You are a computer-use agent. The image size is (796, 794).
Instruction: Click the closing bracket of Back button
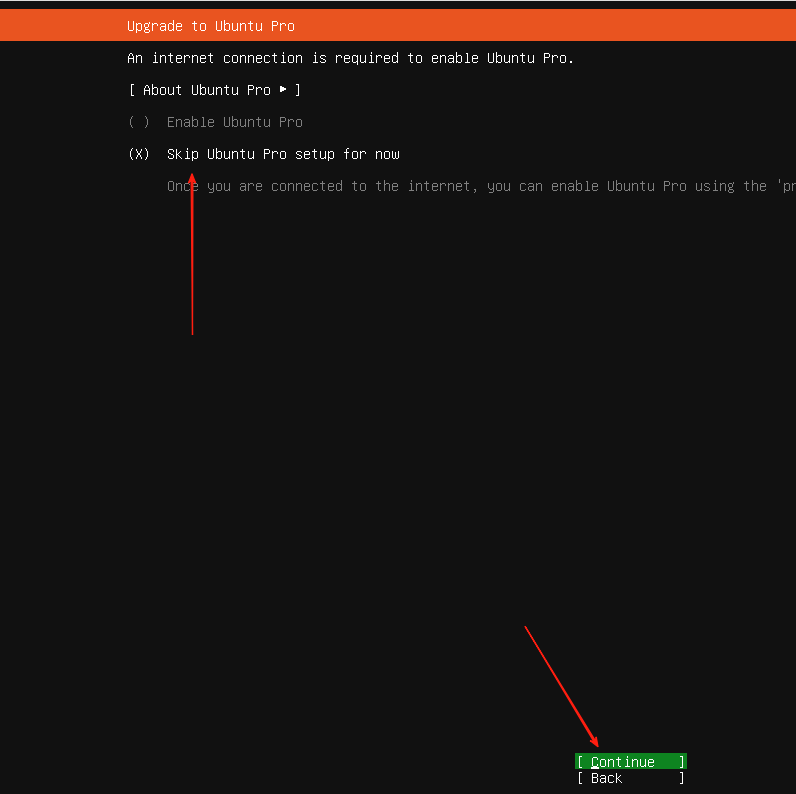click(x=682, y=778)
